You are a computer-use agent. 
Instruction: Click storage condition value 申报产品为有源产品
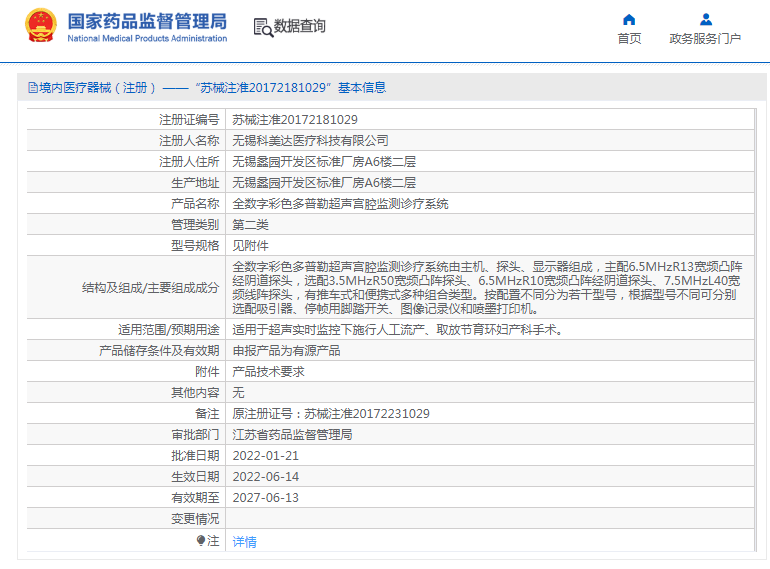[286, 351]
